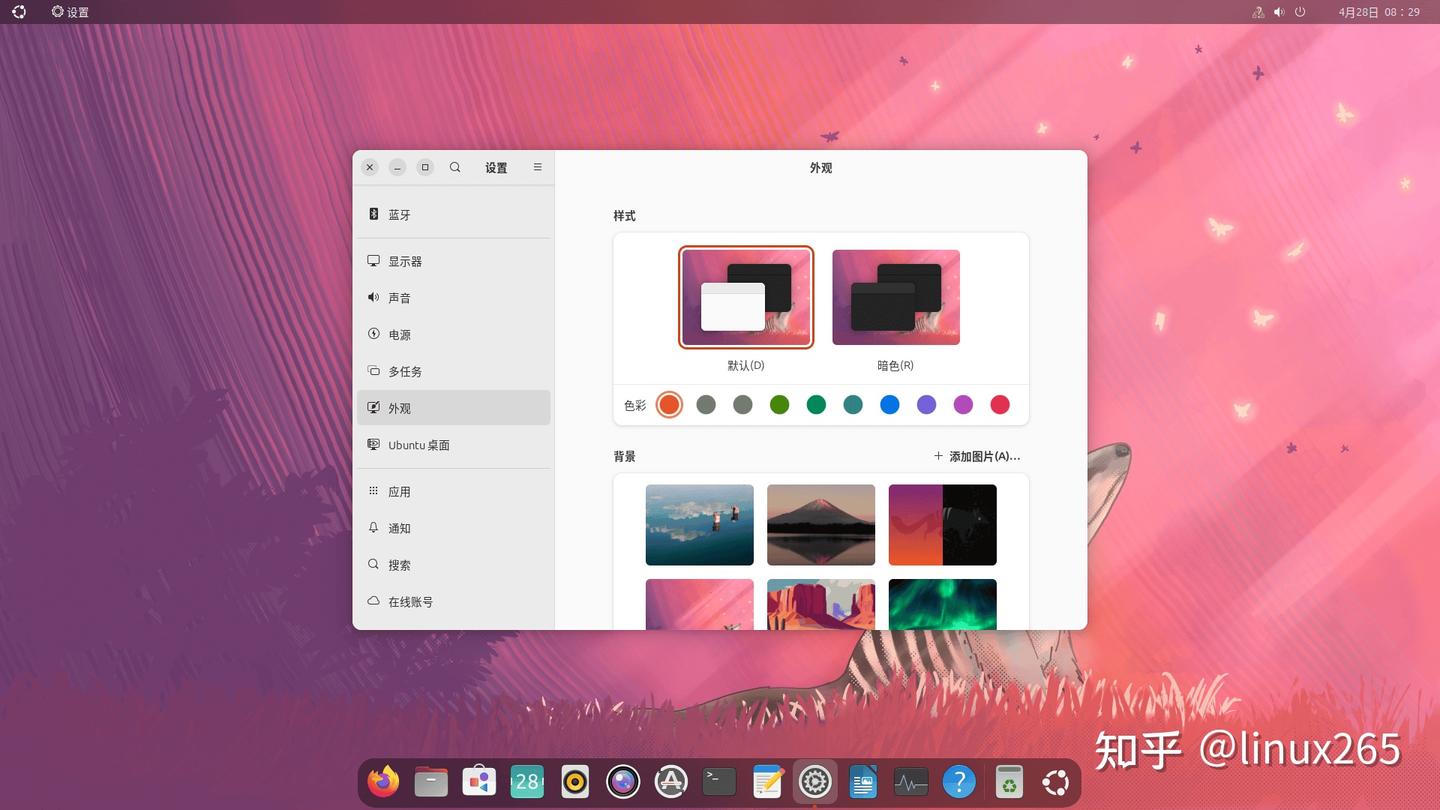The image size is (1440, 810).
Task: Select the blue accent color swatch
Action: pos(889,404)
